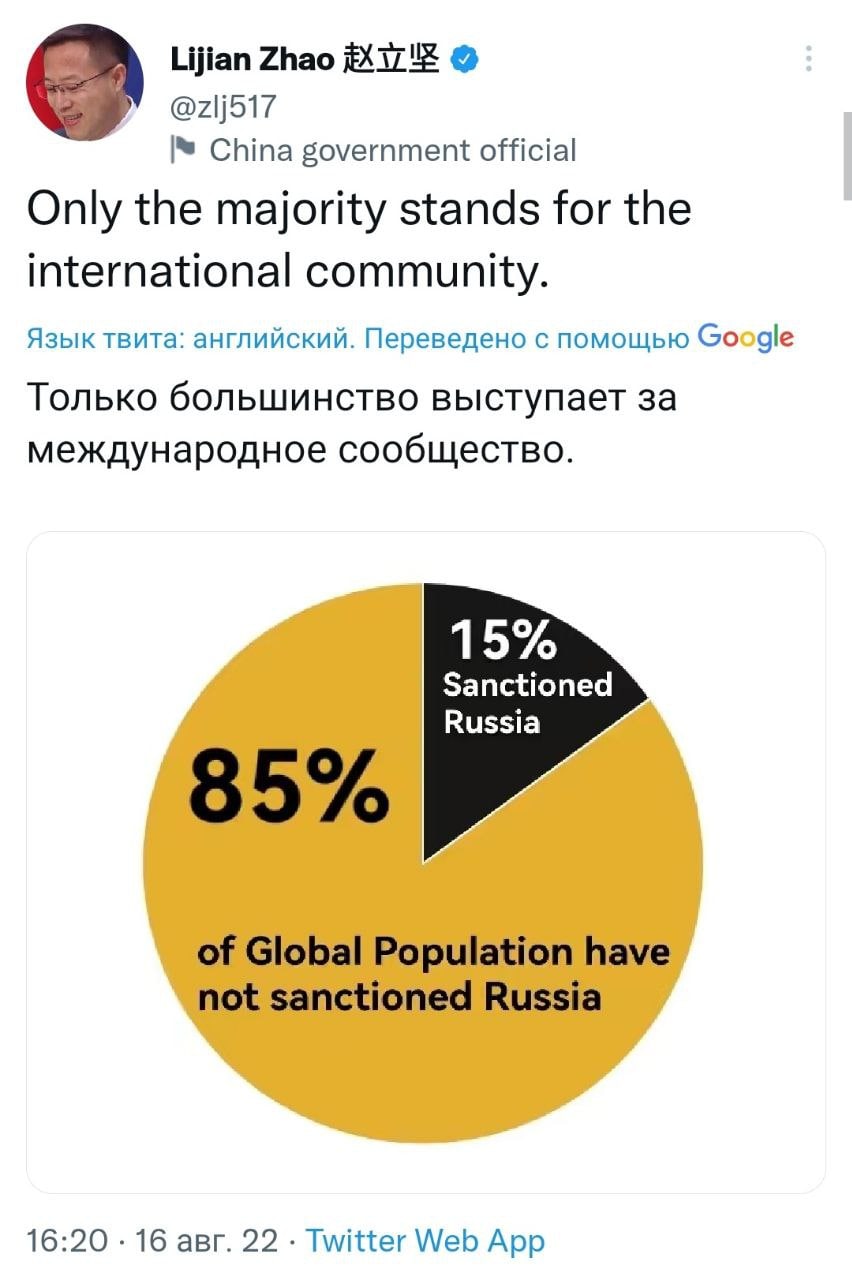Open Lijian Zhao's profile avatar

click(x=84, y=84)
